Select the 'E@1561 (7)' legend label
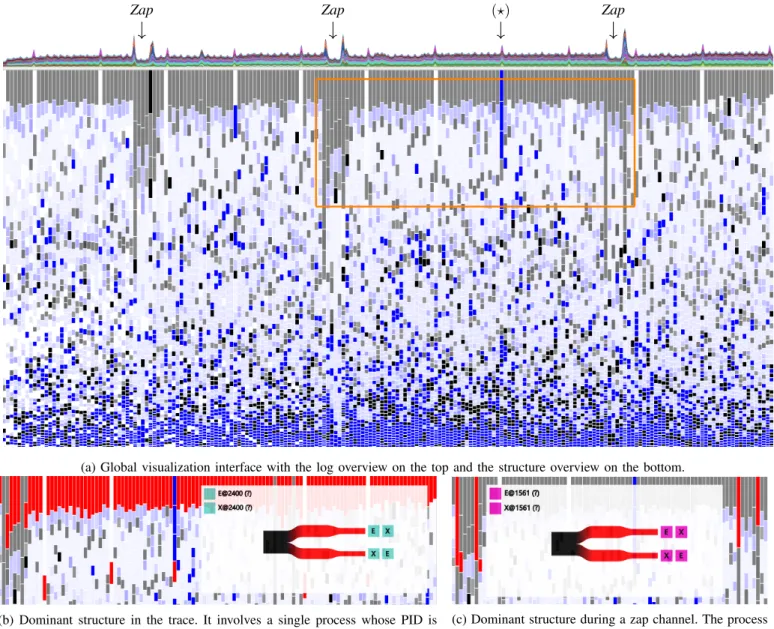Screen dimensions: 774x629 tap(522, 493)
